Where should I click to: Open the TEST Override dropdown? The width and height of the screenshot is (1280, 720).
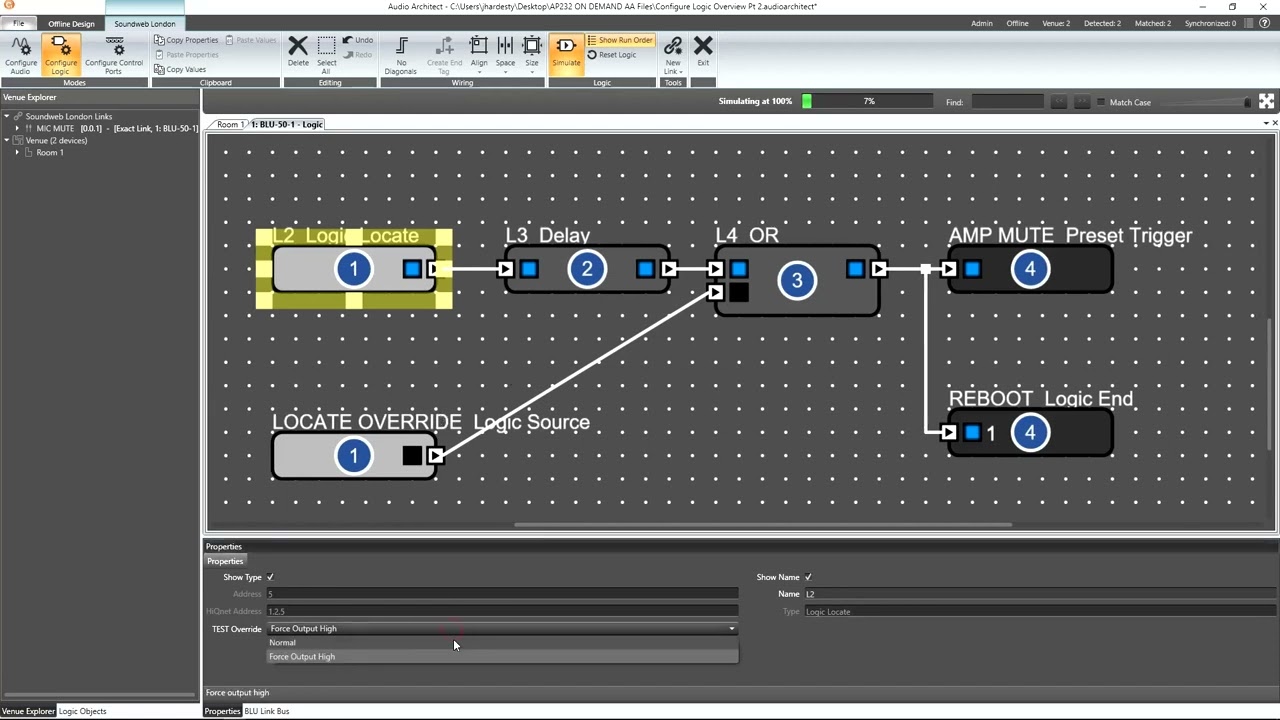click(x=502, y=628)
